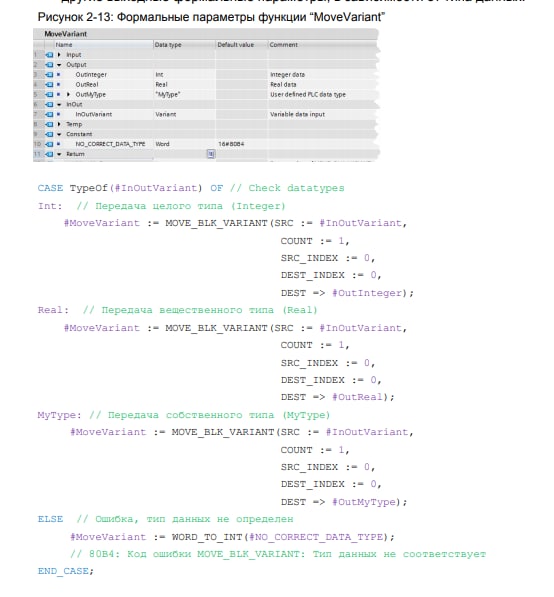Click the 'Real:' case label in the code
The width and height of the screenshot is (554, 597).
click(53, 310)
